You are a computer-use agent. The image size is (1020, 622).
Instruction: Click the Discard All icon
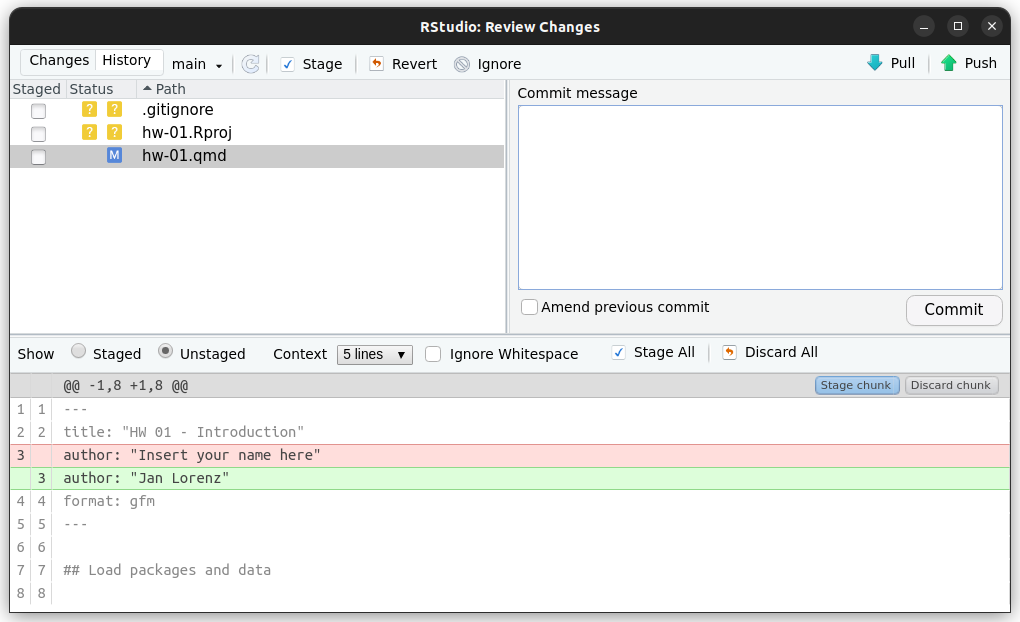click(729, 352)
